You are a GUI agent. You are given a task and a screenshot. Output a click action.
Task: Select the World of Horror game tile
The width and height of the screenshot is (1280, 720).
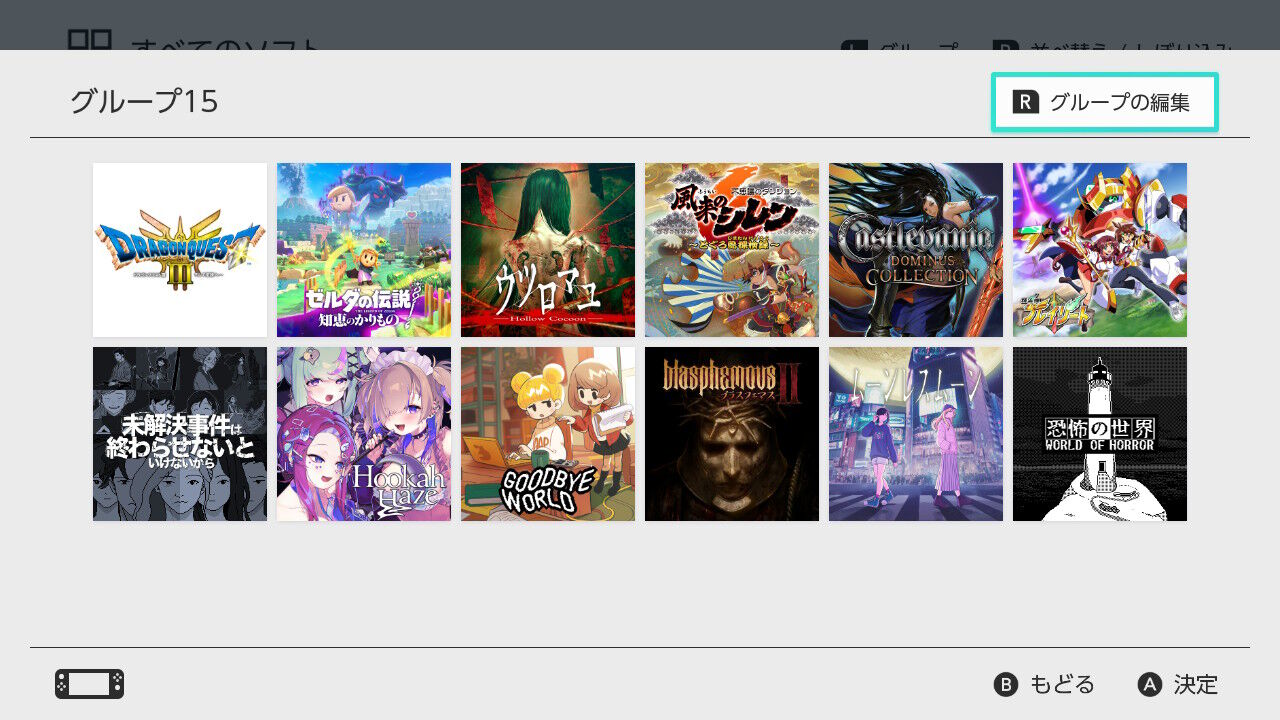(x=1100, y=434)
